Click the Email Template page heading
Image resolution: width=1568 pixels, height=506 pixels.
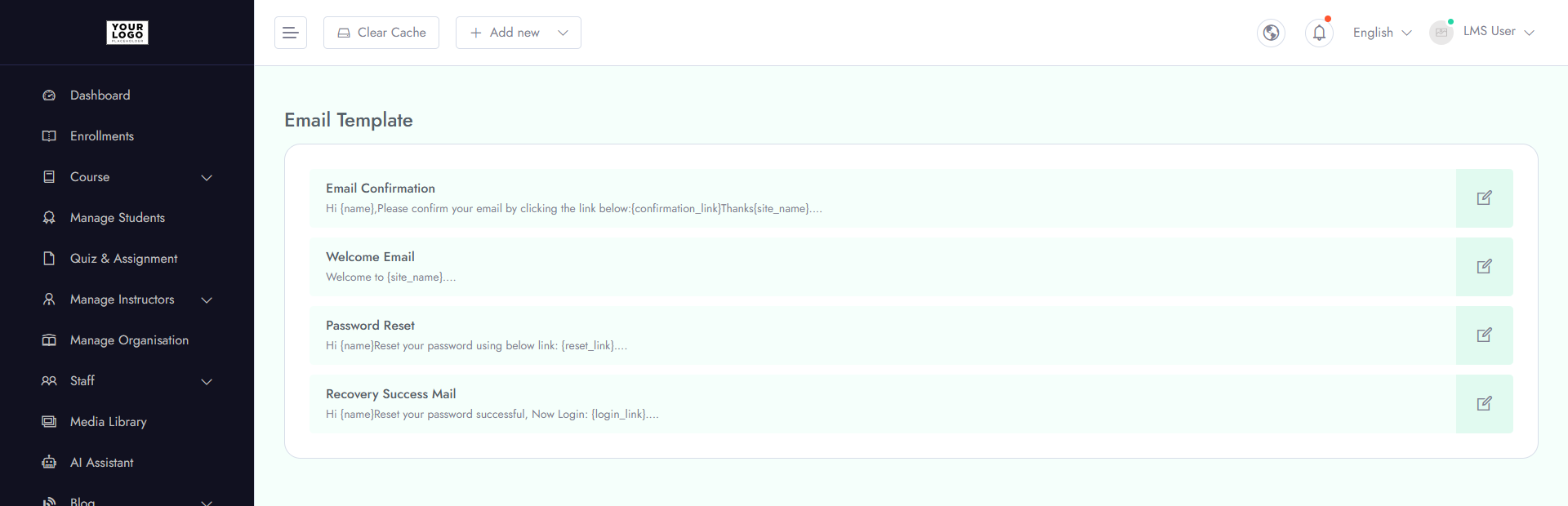pyautogui.click(x=349, y=120)
